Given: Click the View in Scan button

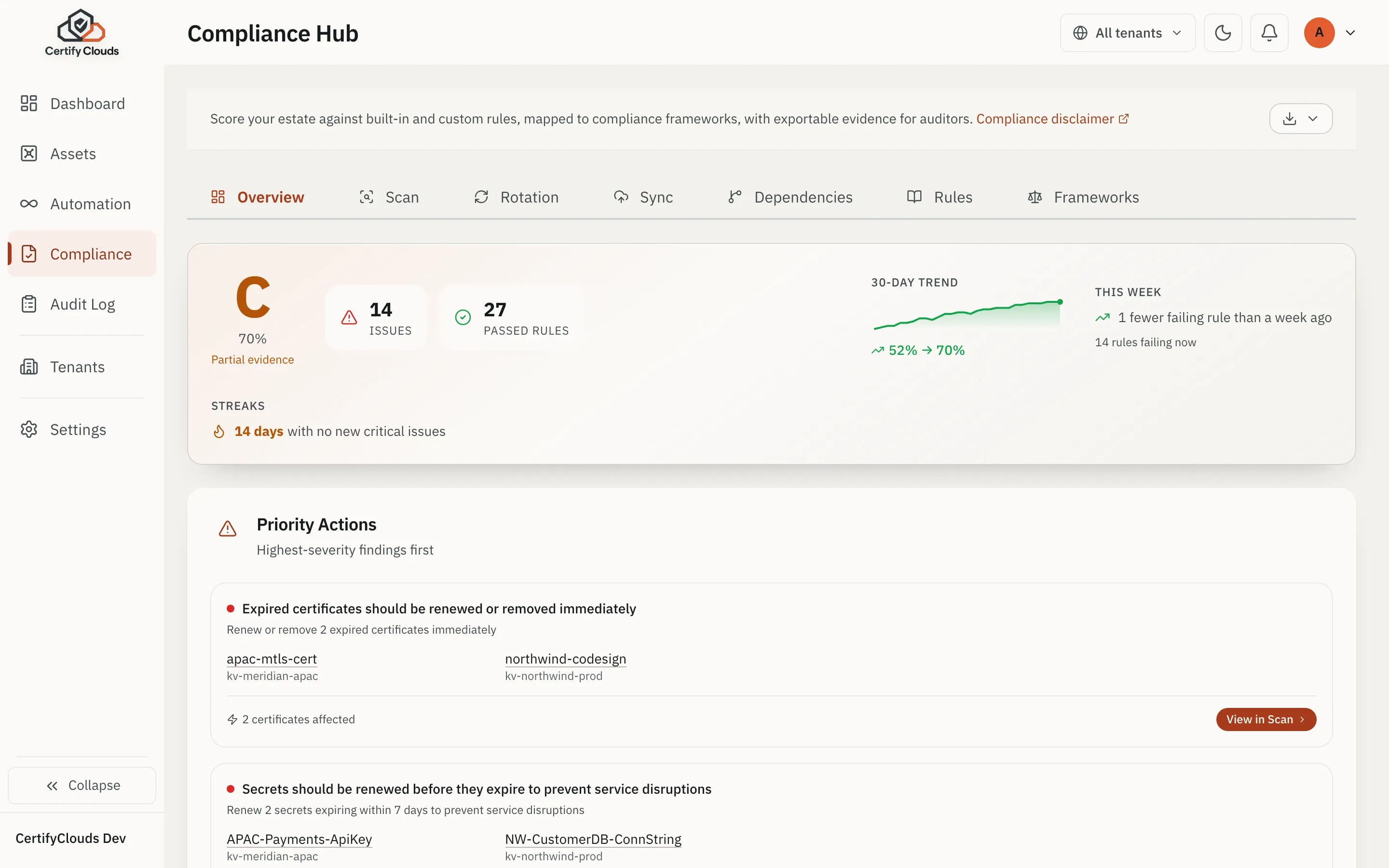Looking at the screenshot, I should coord(1266,719).
